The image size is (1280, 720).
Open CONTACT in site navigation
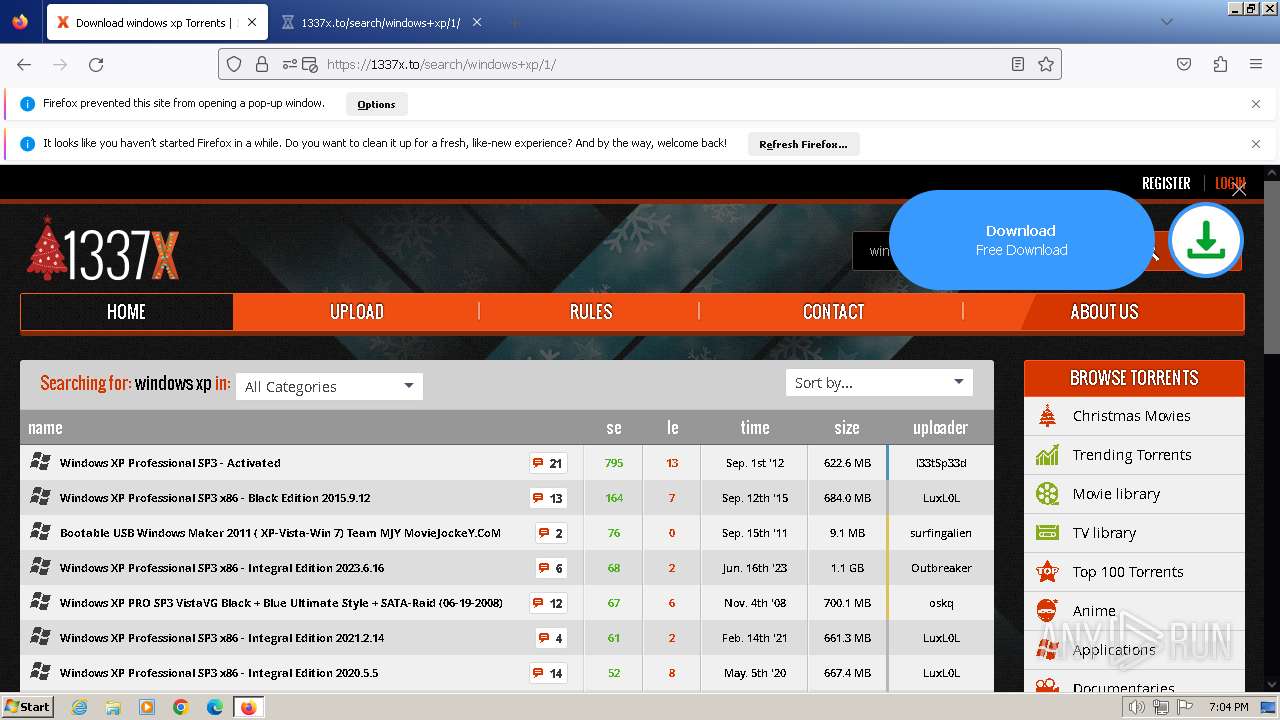(x=833, y=312)
